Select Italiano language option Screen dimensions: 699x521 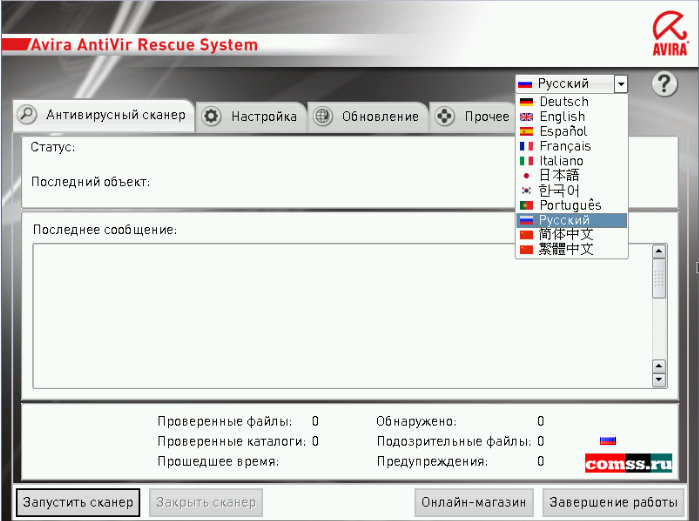pyautogui.click(x=572, y=161)
